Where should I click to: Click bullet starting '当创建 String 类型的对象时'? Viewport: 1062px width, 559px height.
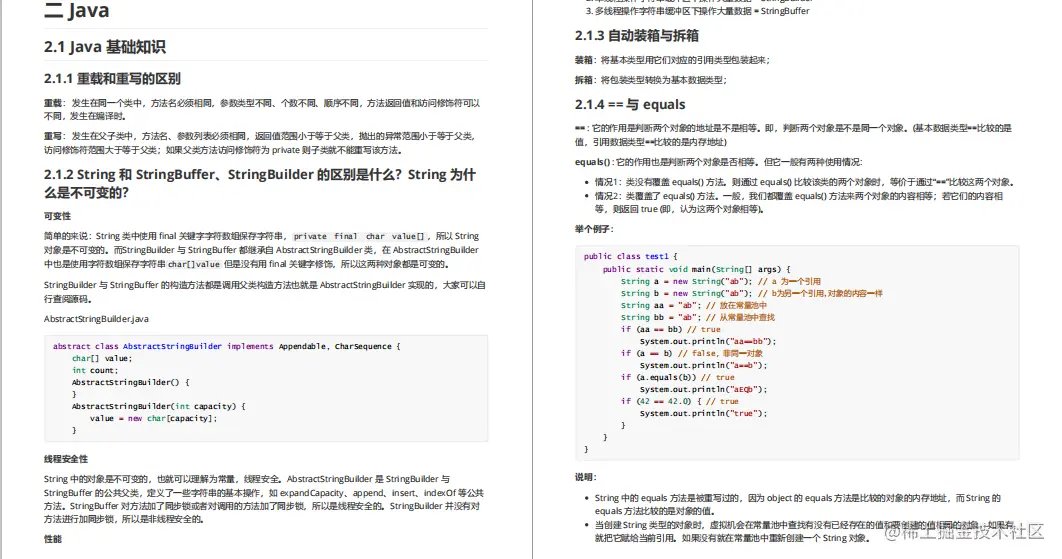point(805,531)
